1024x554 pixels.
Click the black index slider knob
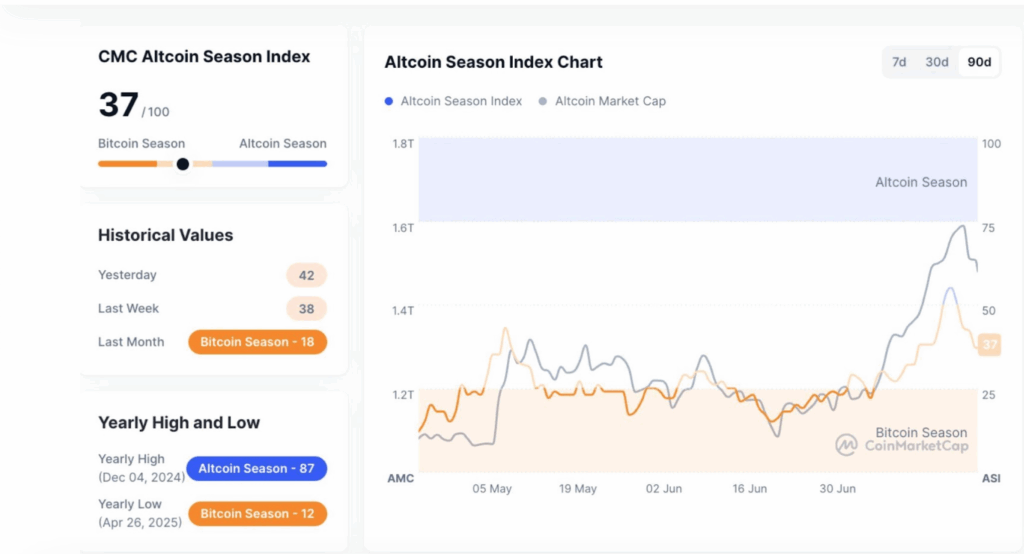point(183,164)
